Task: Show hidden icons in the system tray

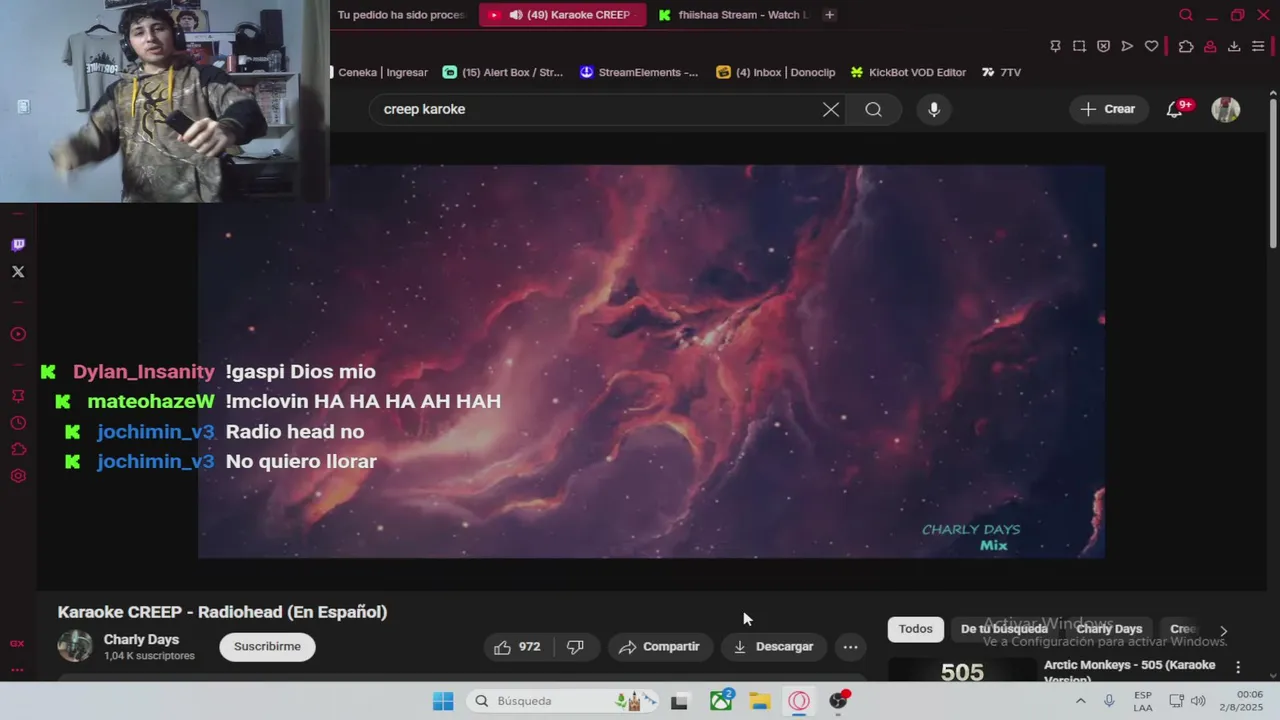Action: 1080,701
